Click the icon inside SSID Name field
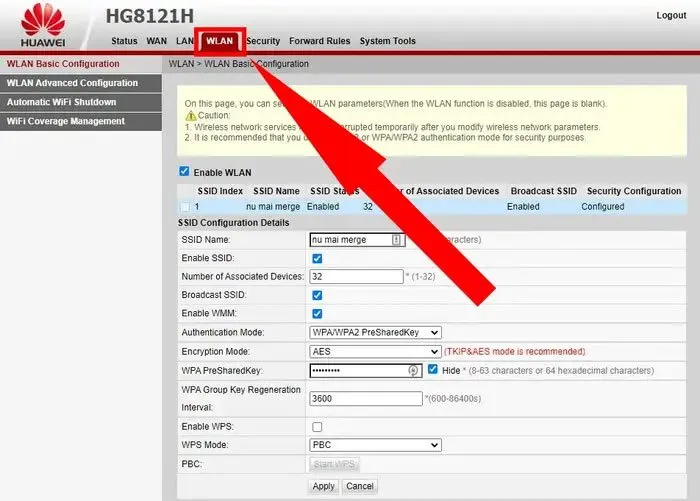700x501 pixels. pyautogui.click(x=396, y=240)
